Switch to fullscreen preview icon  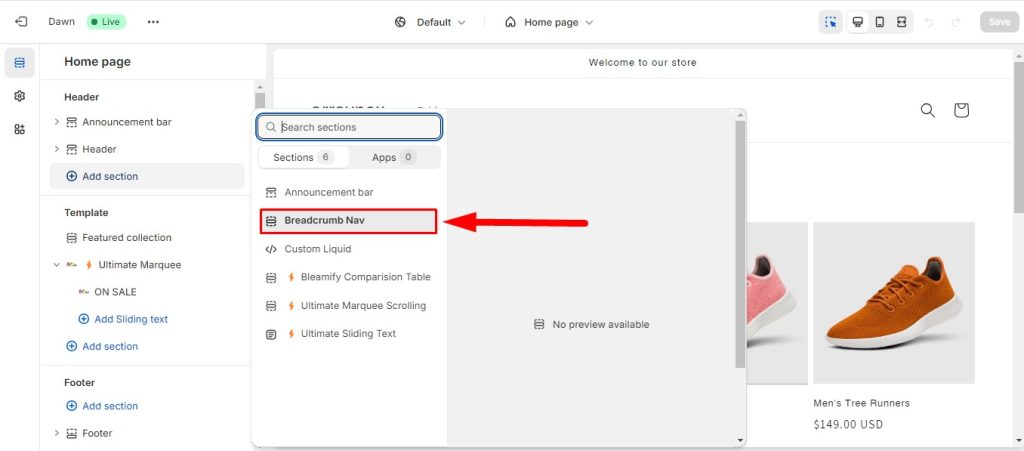click(x=901, y=22)
